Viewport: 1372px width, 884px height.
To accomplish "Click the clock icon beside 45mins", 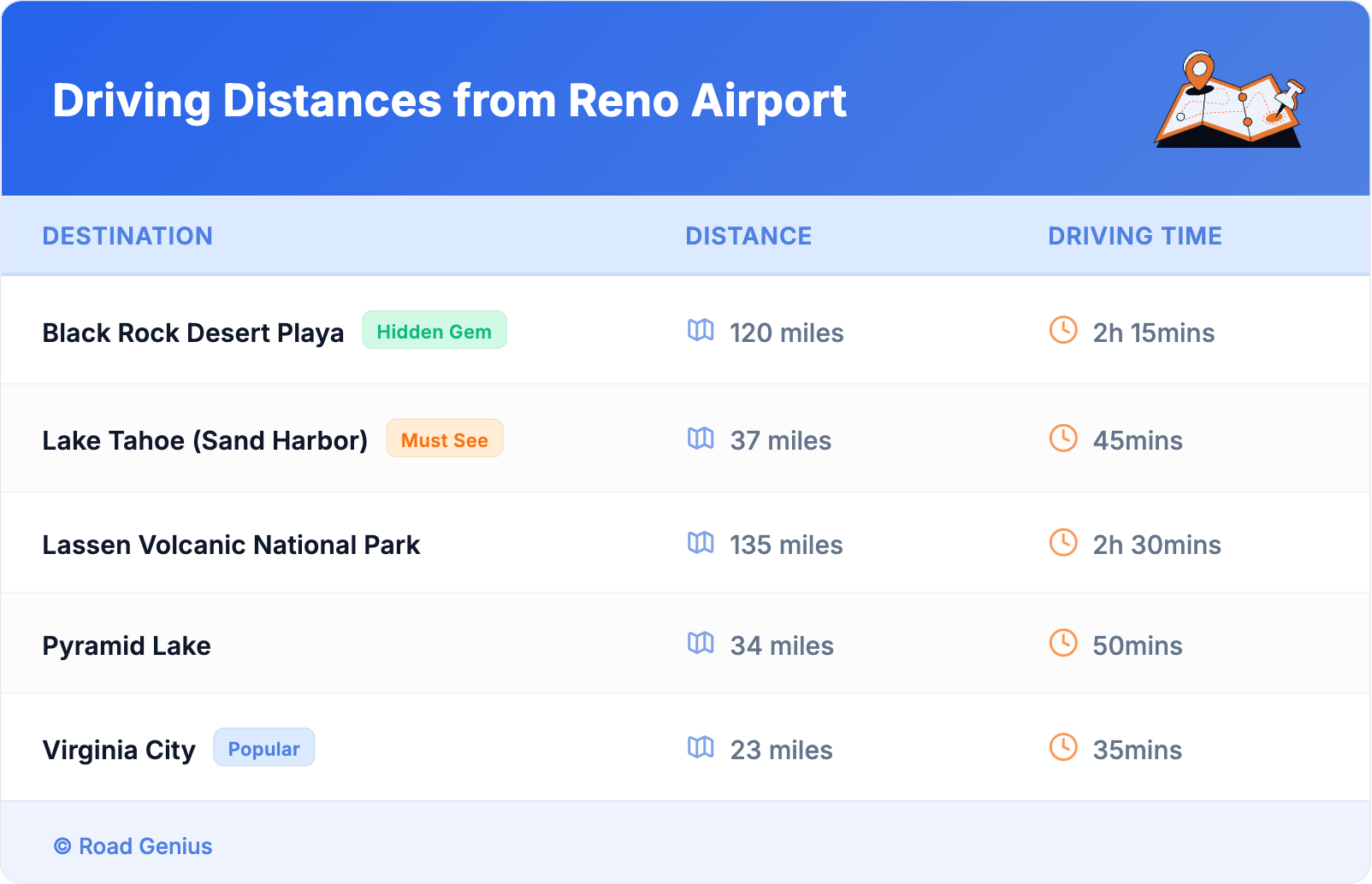I will click(1063, 439).
